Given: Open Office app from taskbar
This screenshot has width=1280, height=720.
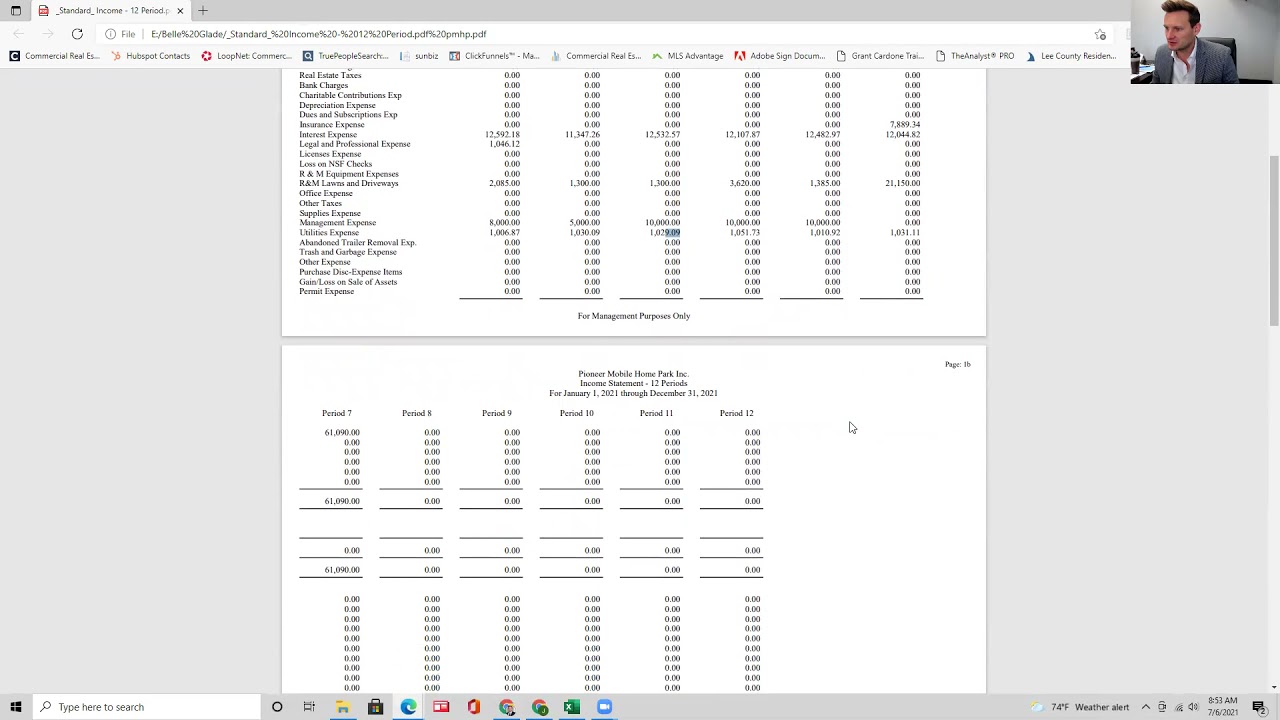Looking at the screenshot, I should tap(474, 707).
